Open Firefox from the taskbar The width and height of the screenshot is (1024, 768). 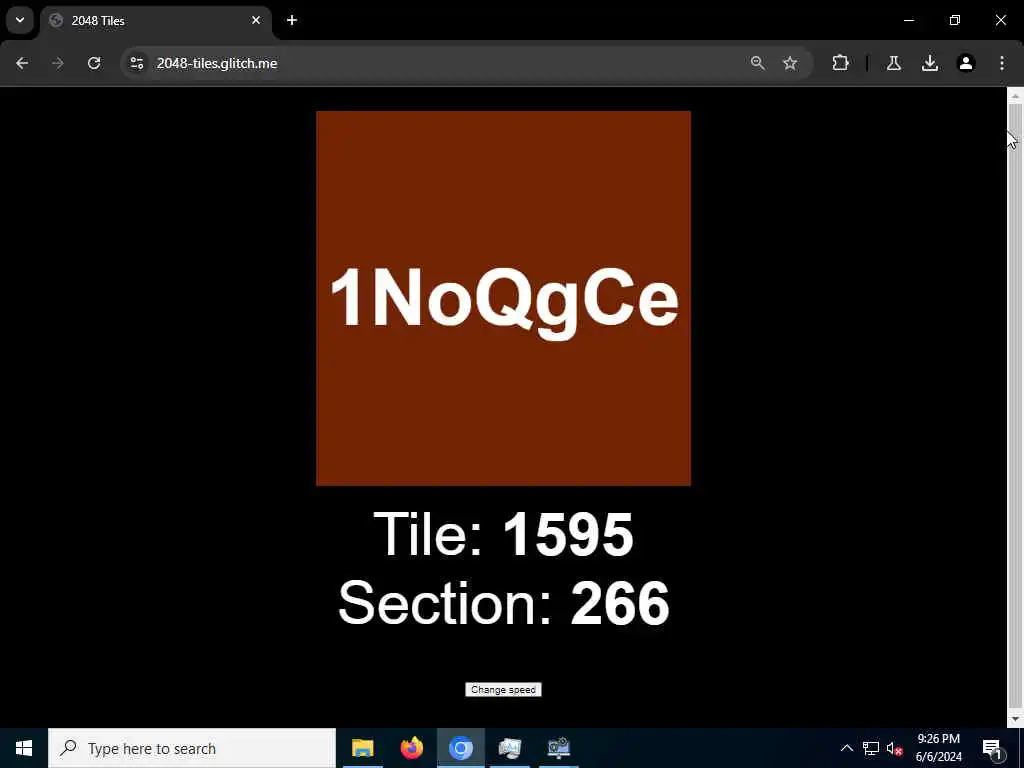(411, 748)
